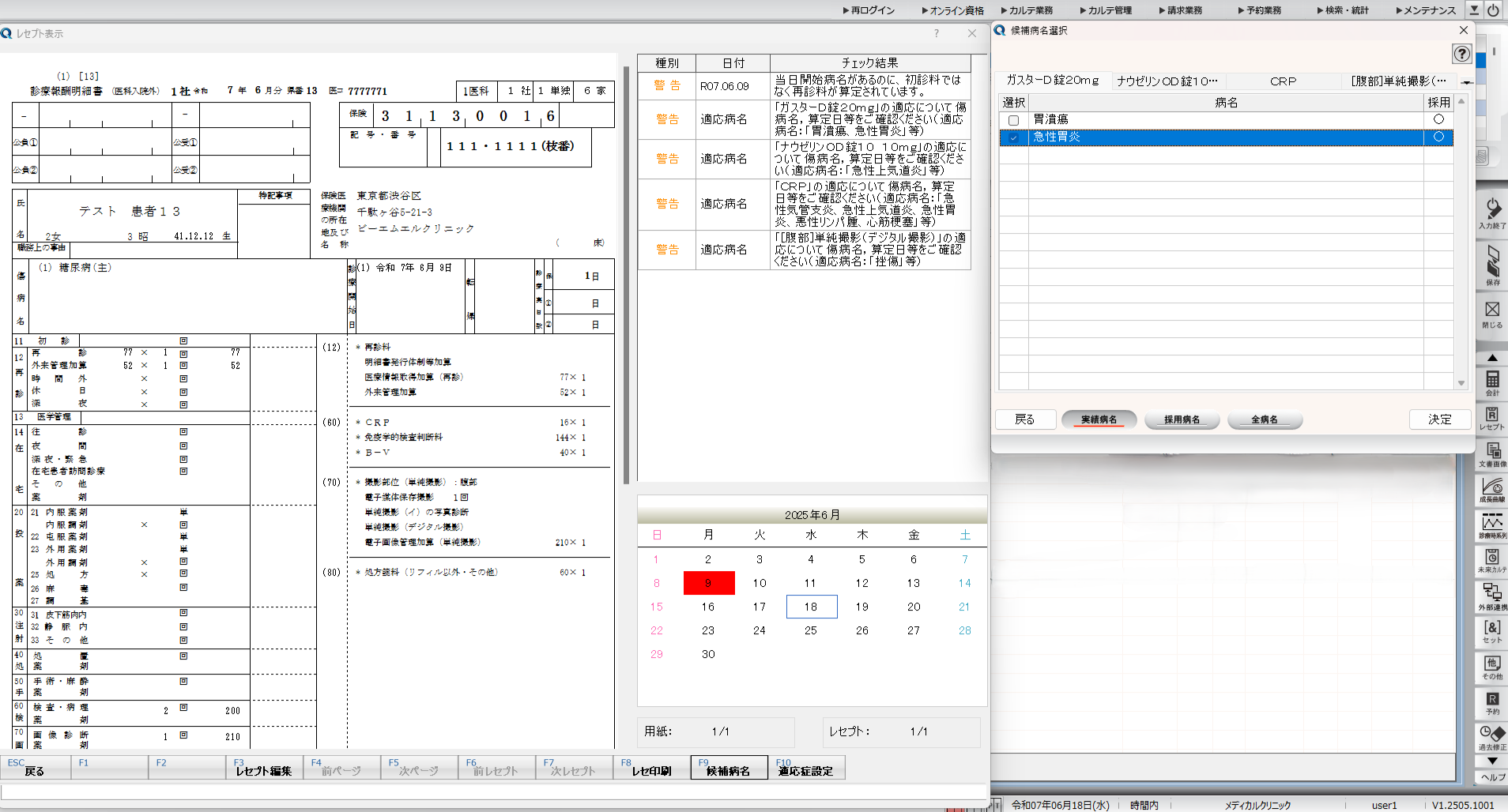Select the 診療時系列 timeline icon
Image resolution: width=1508 pixels, height=812 pixels.
point(1492,524)
